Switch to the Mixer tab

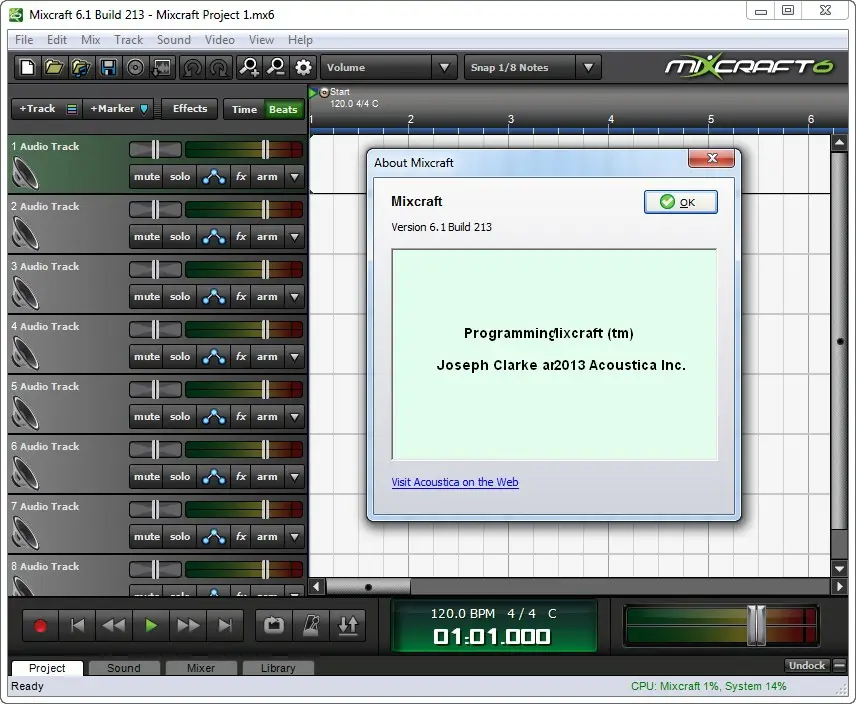pyautogui.click(x=201, y=668)
